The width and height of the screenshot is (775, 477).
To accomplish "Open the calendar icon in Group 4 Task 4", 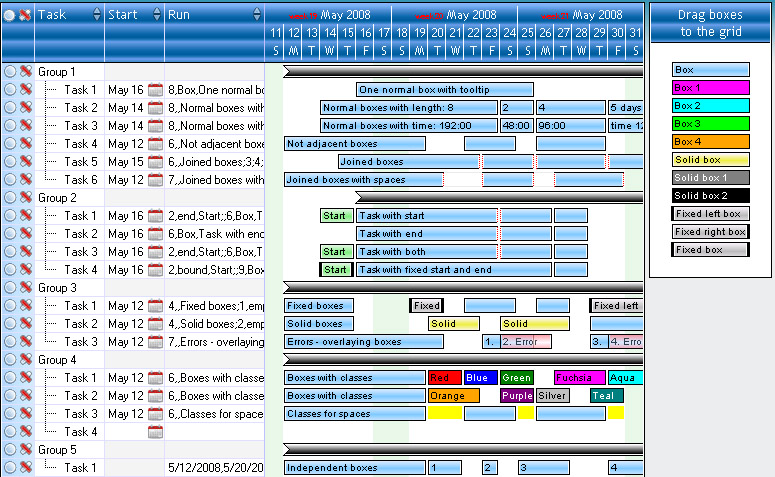I will 155,432.
